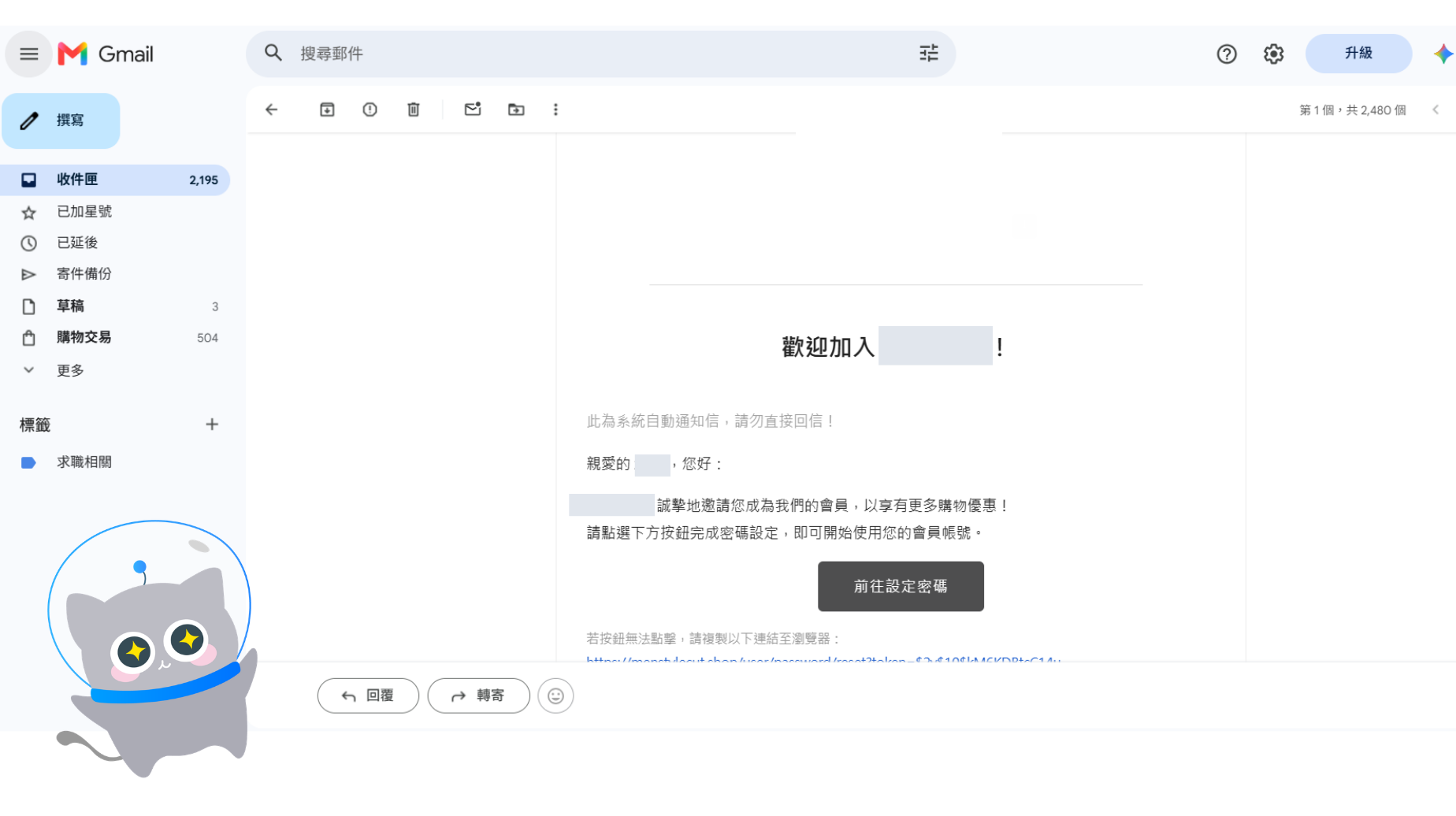Click the 歡迎加入 heading text

(828, 347)
